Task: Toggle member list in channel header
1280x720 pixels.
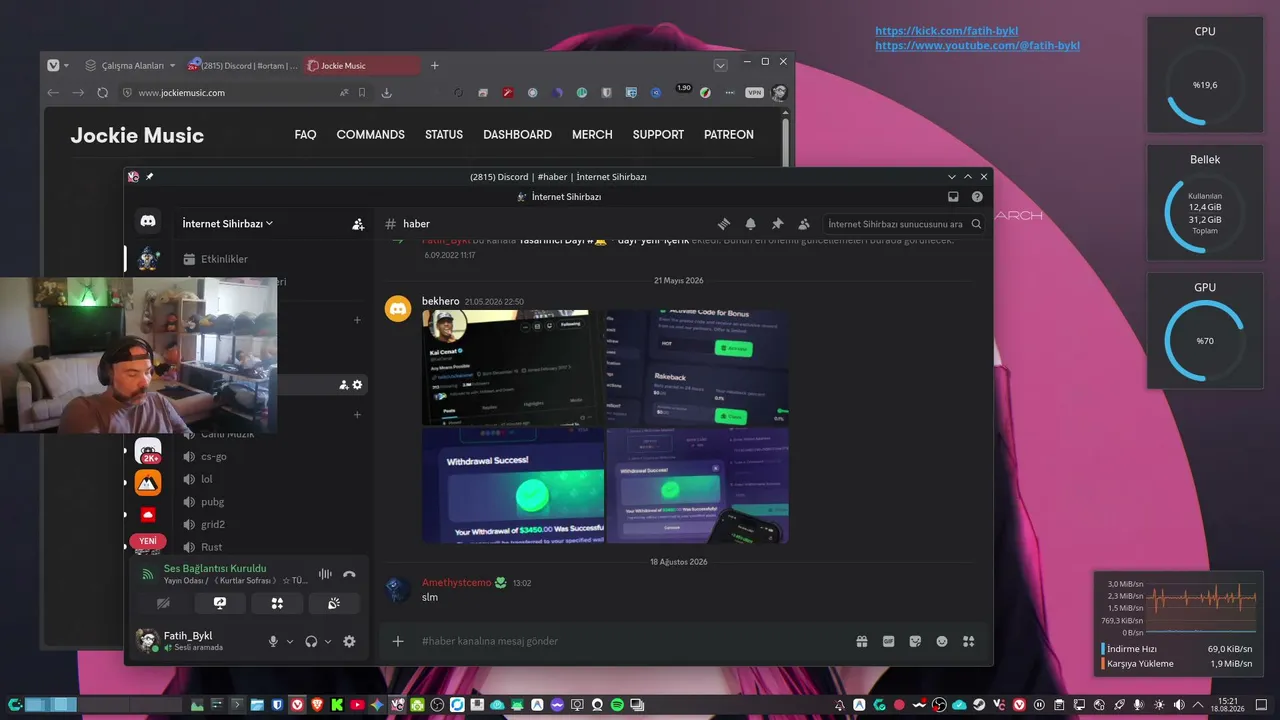Action: tap(804, 224)
